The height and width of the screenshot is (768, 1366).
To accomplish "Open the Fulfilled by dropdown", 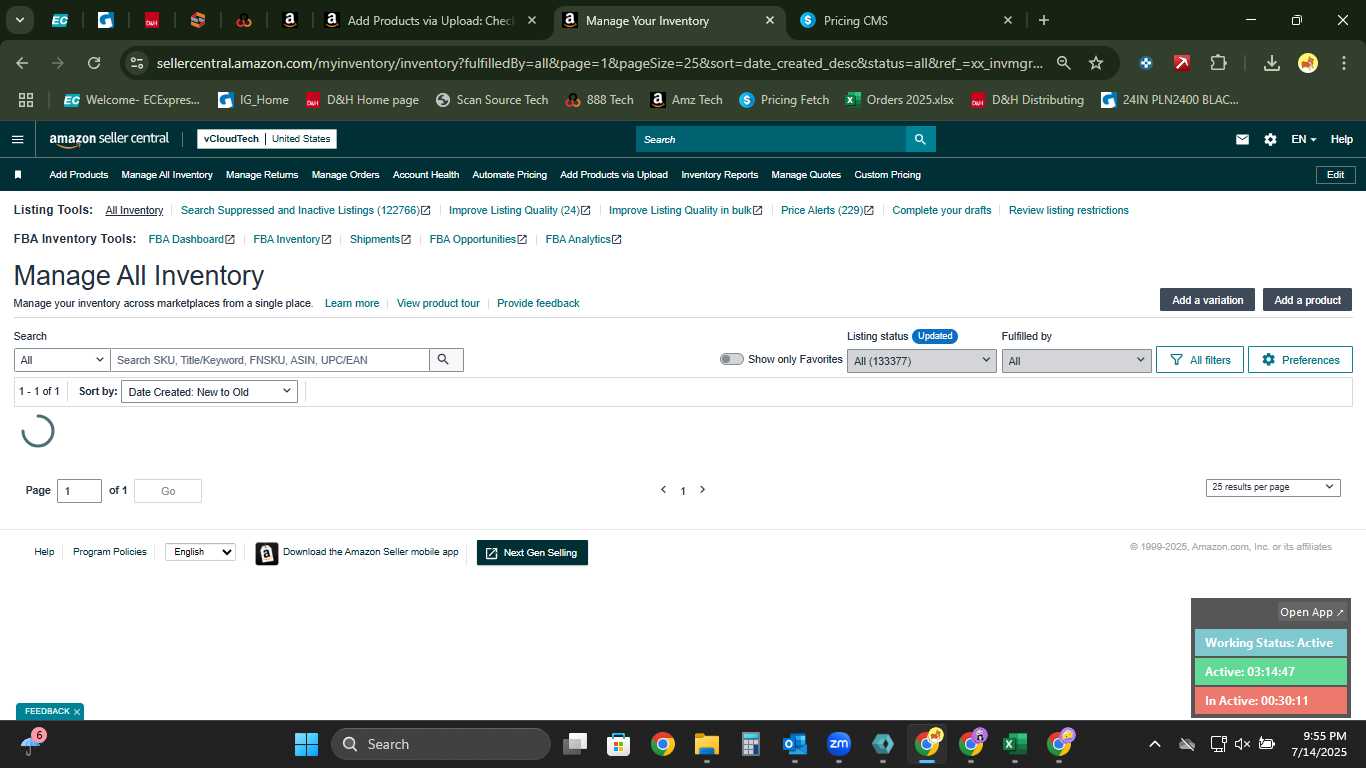I will 1076,361.
